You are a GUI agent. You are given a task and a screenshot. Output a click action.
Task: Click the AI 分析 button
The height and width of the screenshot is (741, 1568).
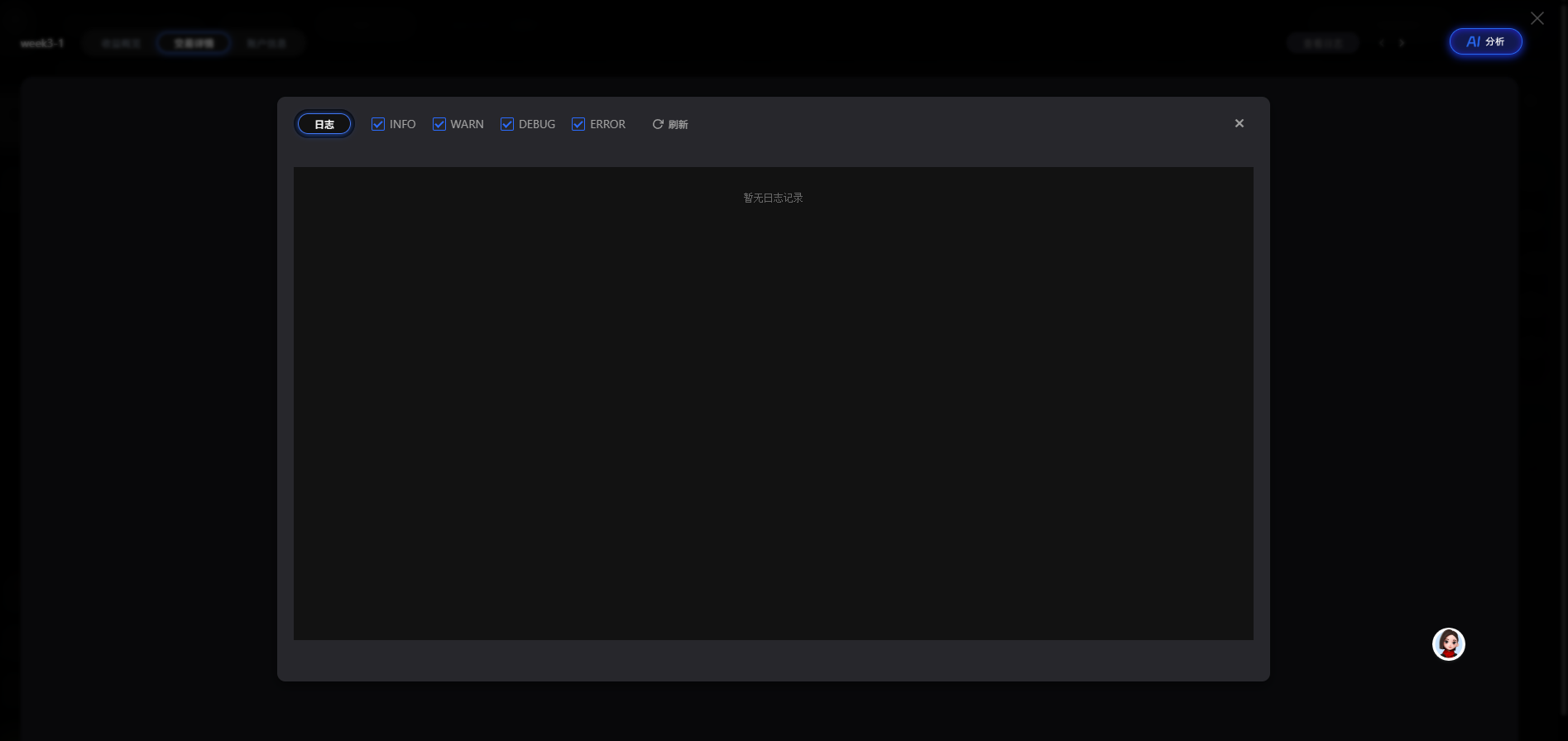click(1485, 42)
